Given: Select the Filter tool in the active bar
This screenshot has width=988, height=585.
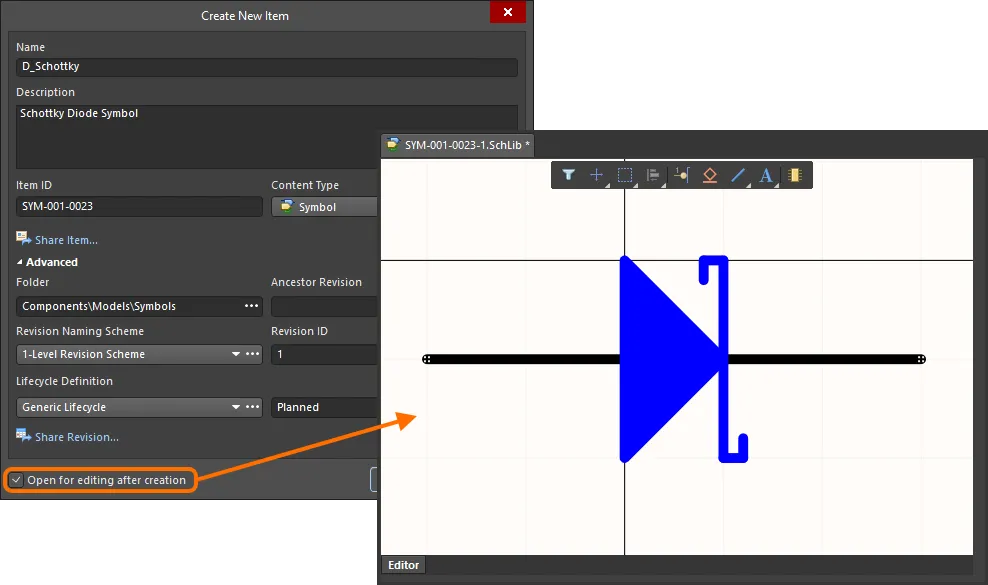Looking at the screenshot, I should pyautogui.click(x=568, y=175).
